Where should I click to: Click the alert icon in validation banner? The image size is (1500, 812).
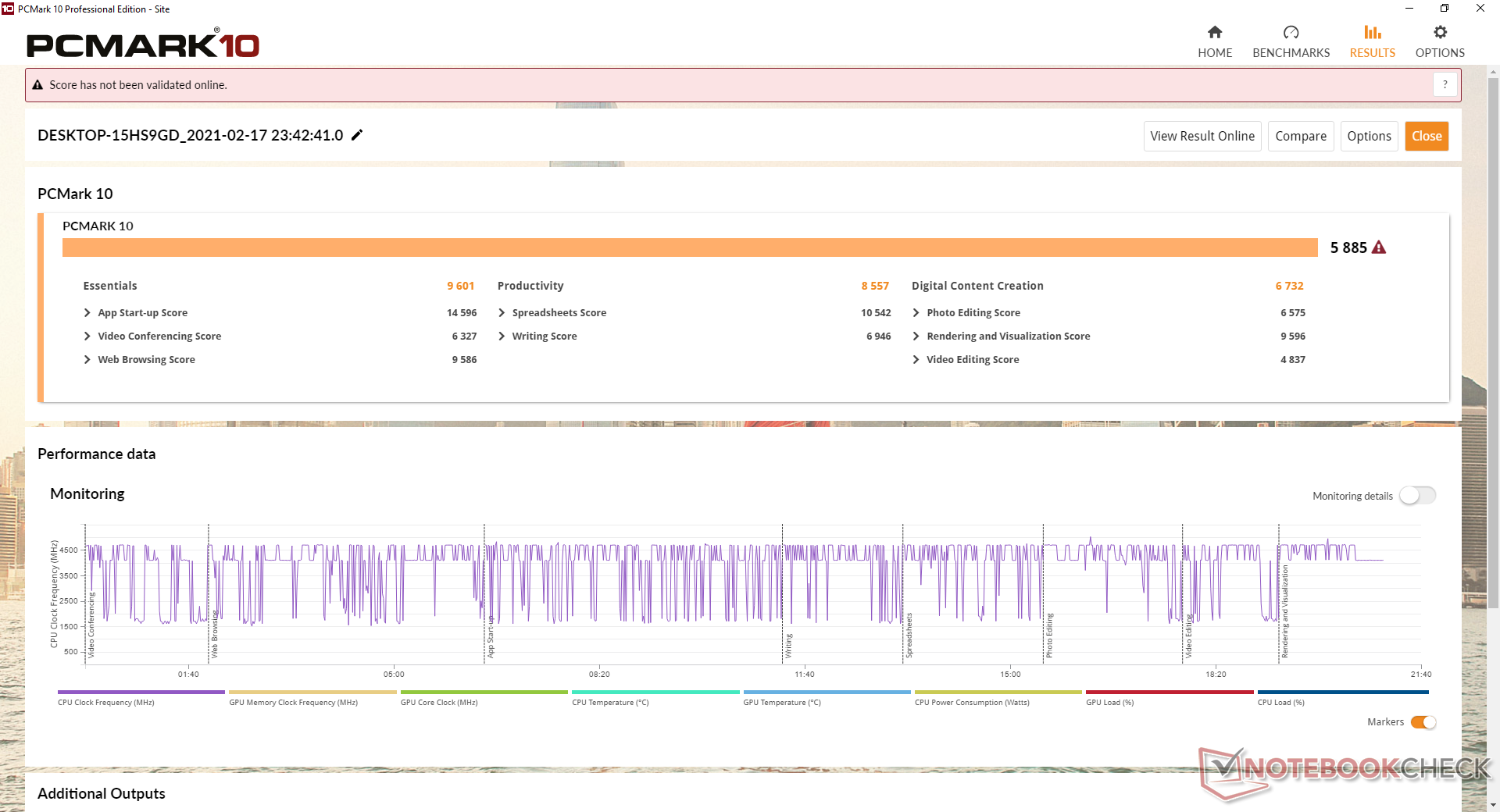37,85
